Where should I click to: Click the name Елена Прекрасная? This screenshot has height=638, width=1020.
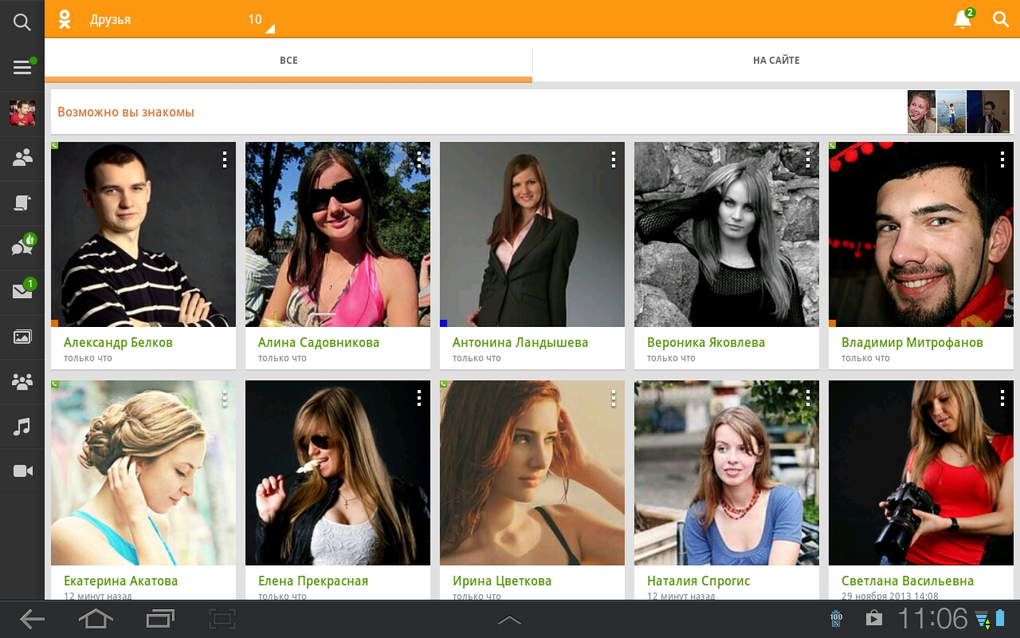tap(313, 581)
